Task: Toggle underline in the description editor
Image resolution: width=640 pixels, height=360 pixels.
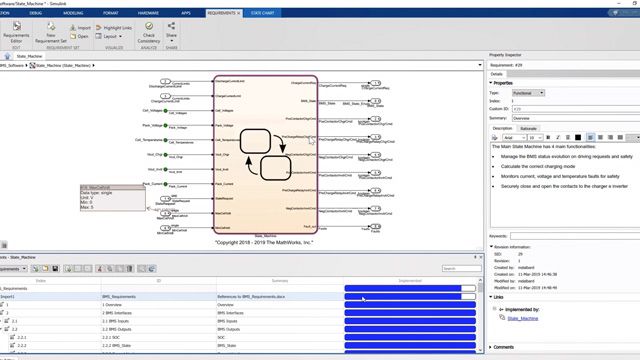Action: click(x=568, y=138)
